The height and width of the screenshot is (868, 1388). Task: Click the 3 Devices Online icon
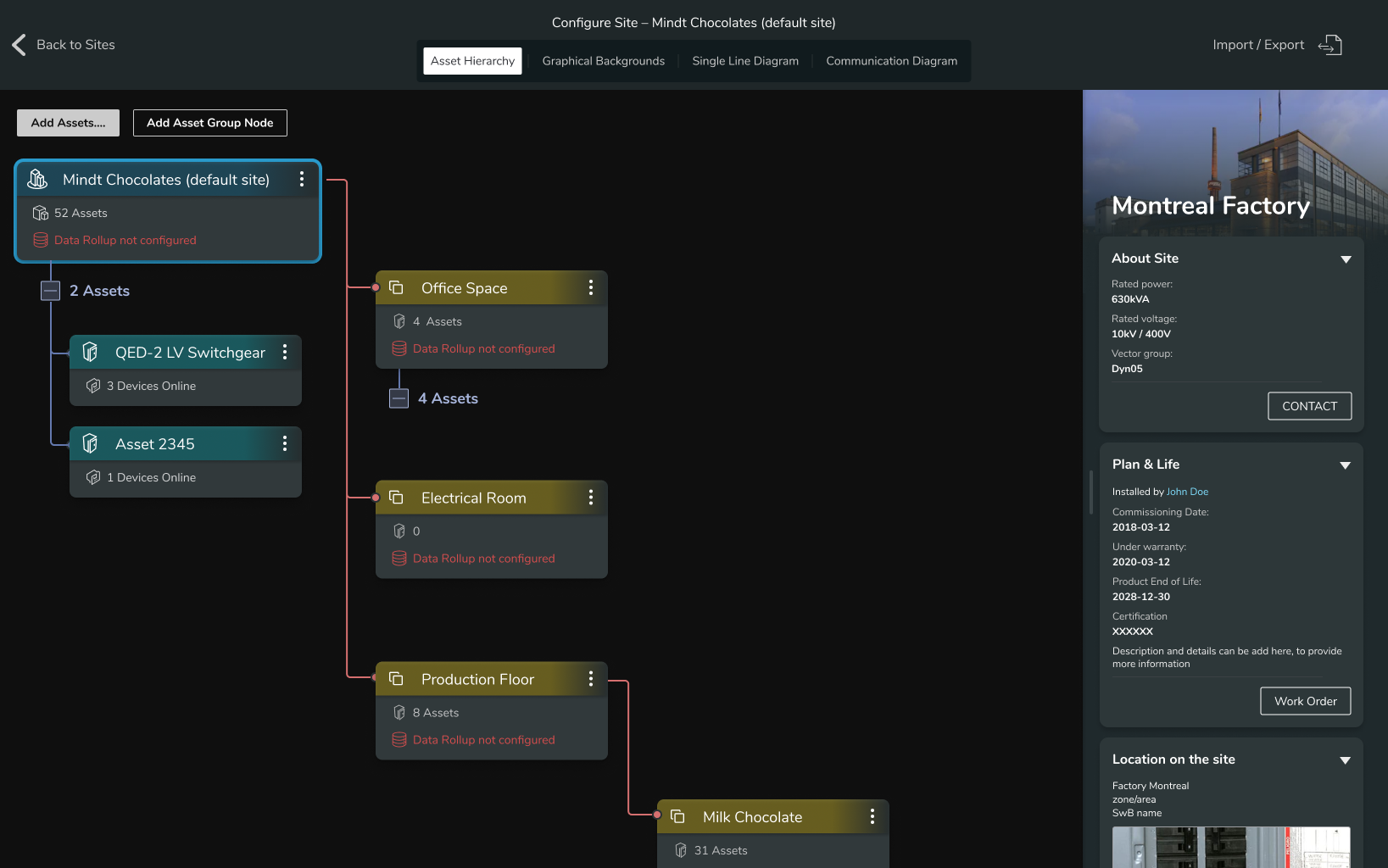(x=93, y=386)
